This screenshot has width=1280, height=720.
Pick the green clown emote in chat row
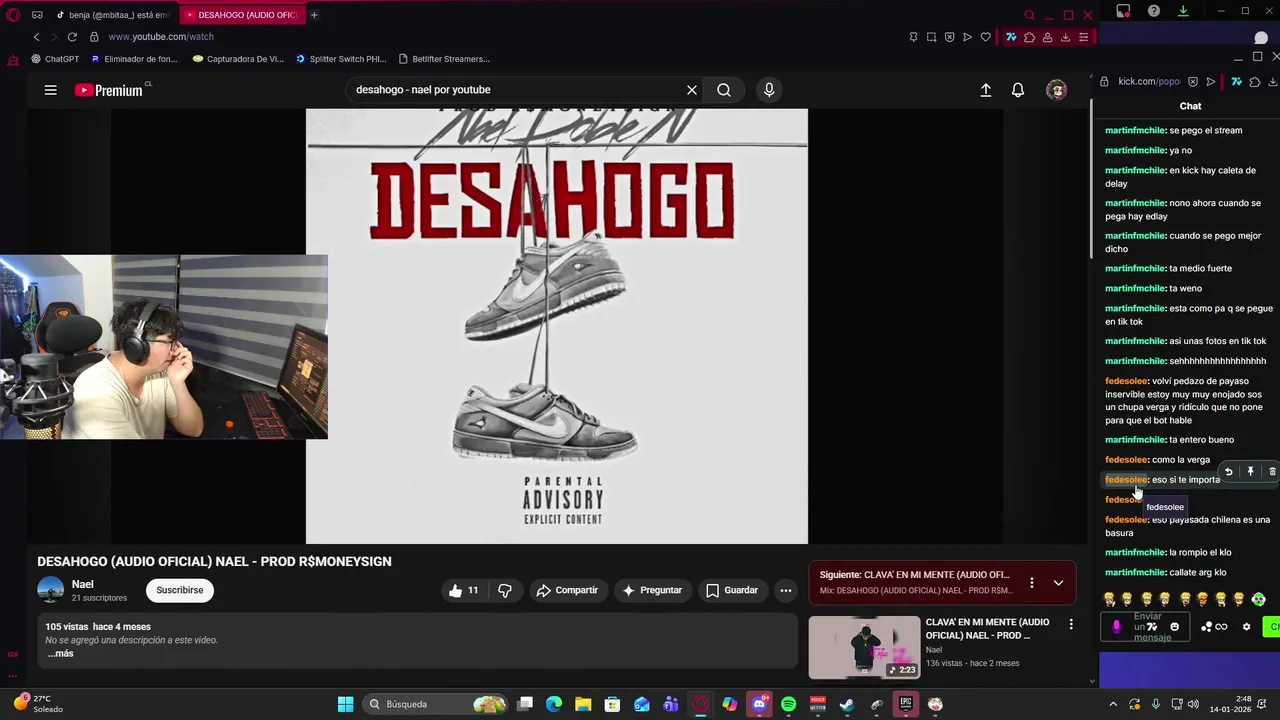point(1259,600)
